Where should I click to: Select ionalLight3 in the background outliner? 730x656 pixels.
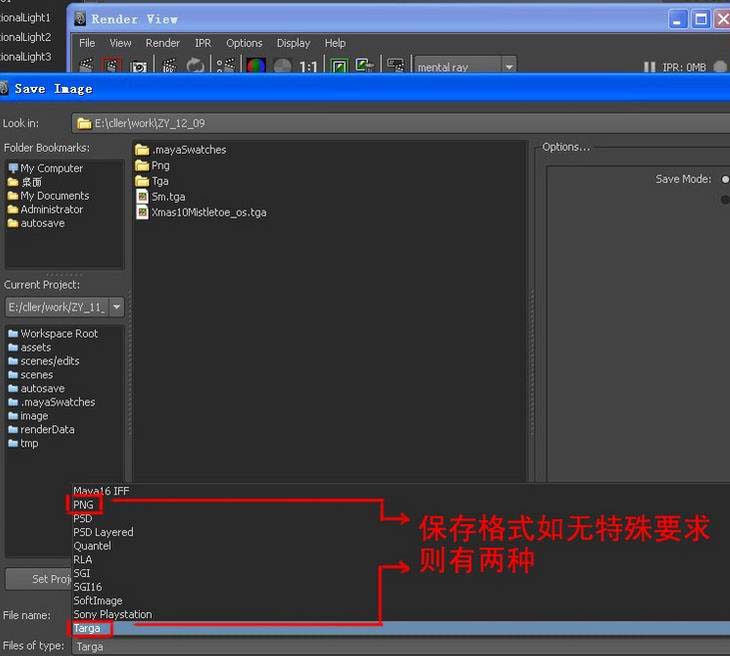pos(26,57)
